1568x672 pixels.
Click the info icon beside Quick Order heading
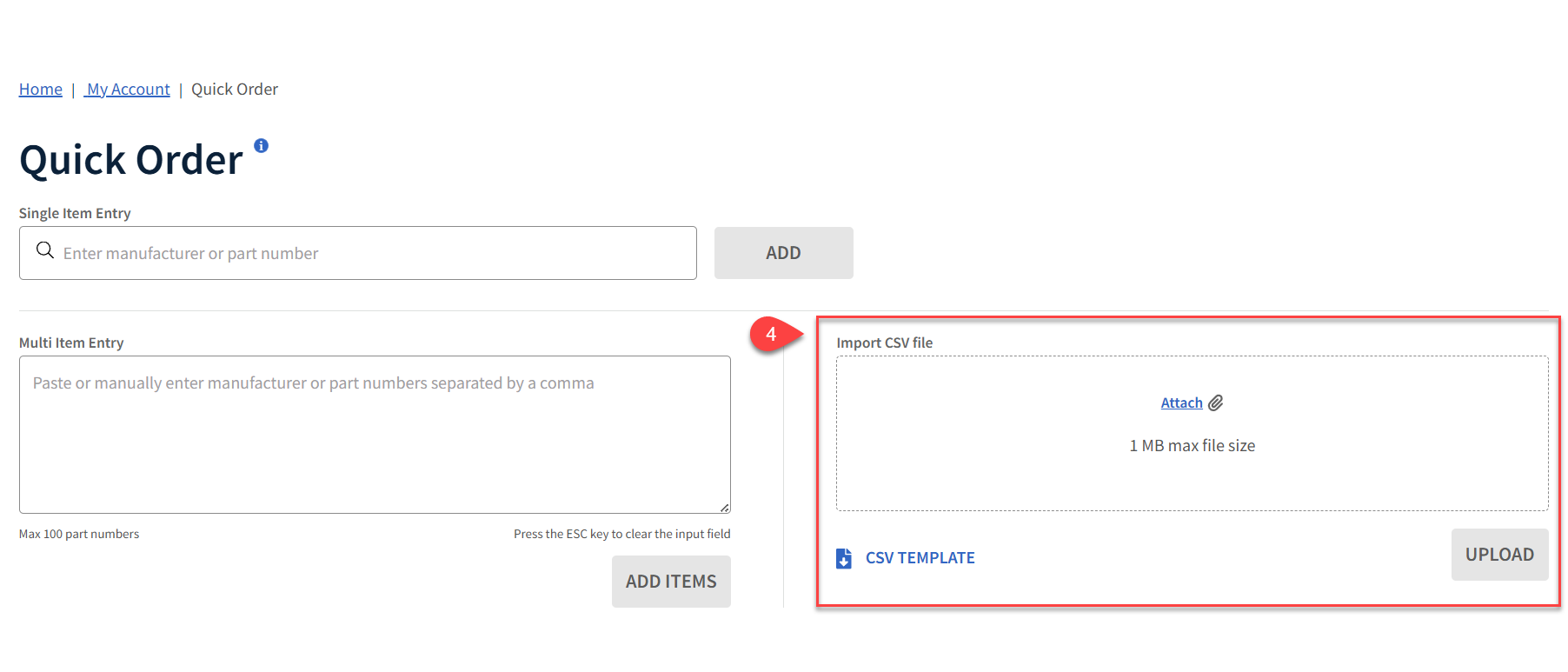(261, 146)
